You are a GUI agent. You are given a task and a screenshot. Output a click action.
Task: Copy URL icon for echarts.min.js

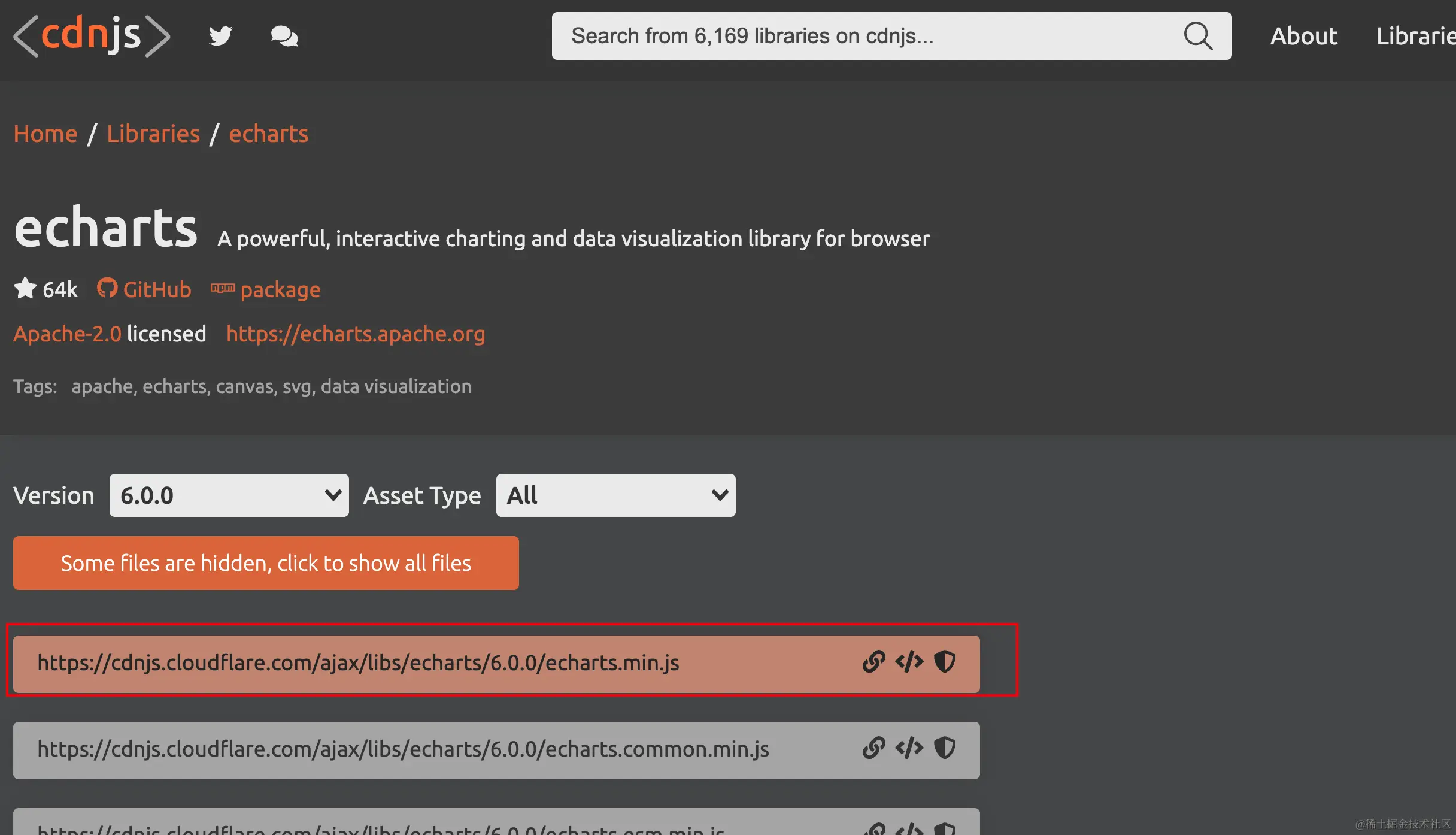(x=874, y=662)
